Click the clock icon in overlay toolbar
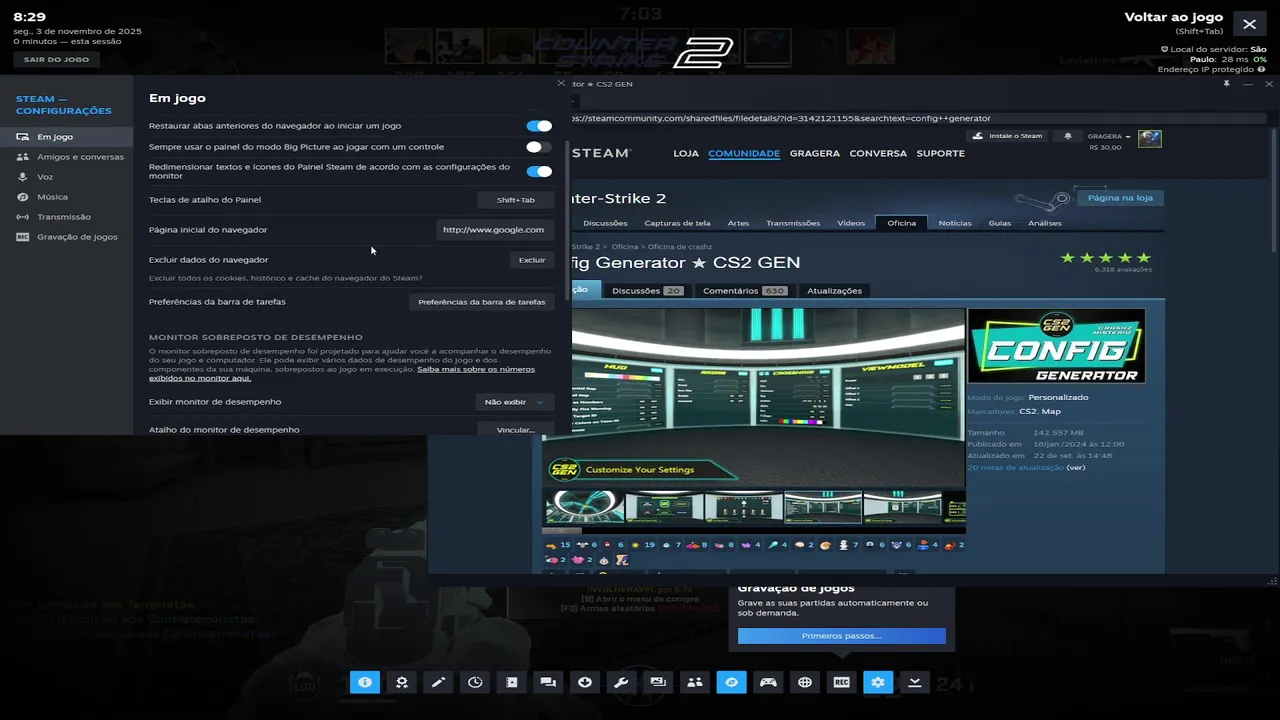1280x720 pixels. (x=475, y=682)
